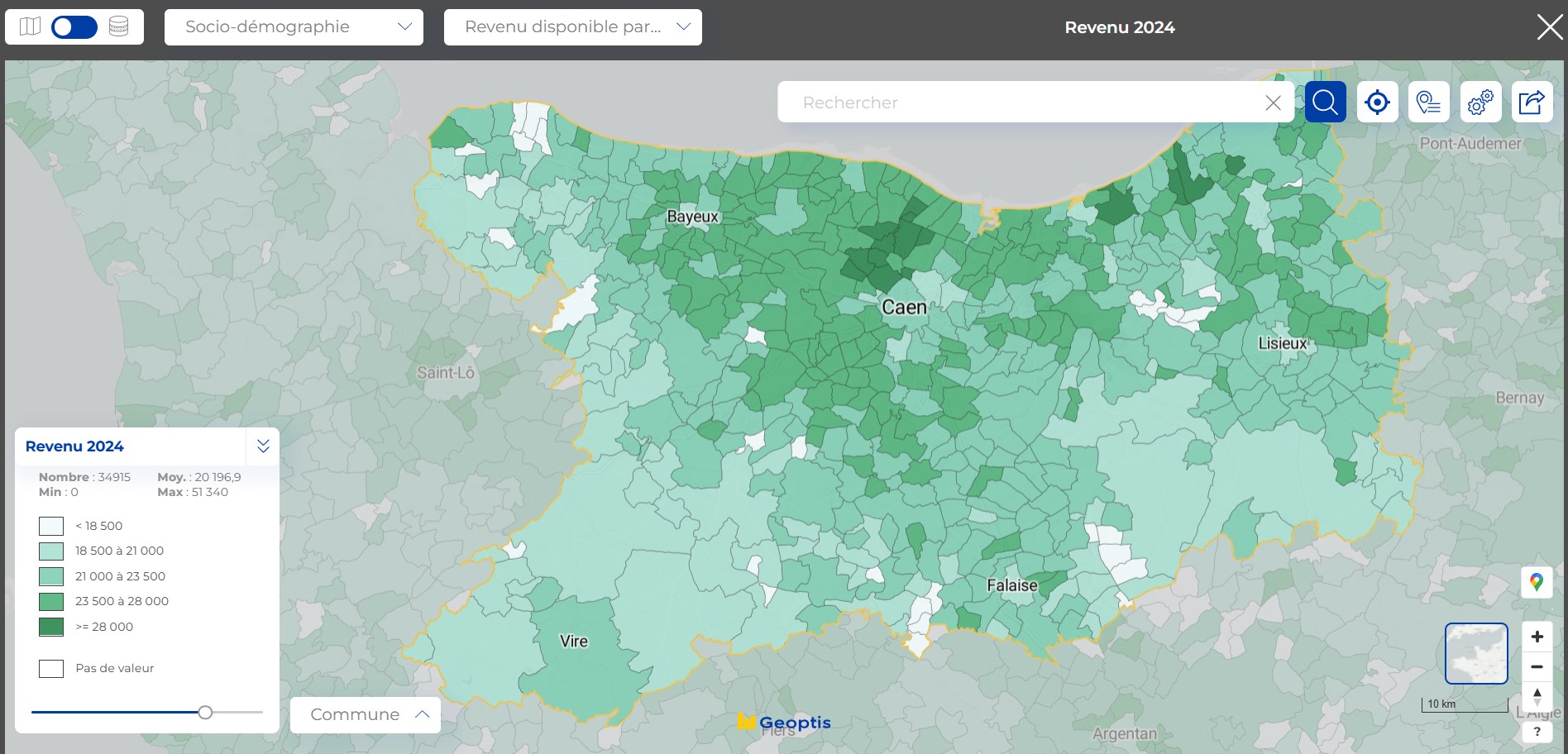Toggle the map/data view switch
1568x754 pixels.
(74, 27)
